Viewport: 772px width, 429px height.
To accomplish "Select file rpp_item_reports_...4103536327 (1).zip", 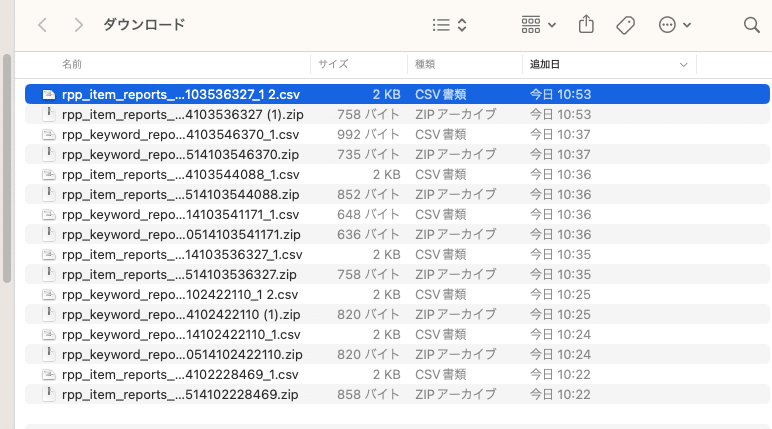I will (397, 114).
